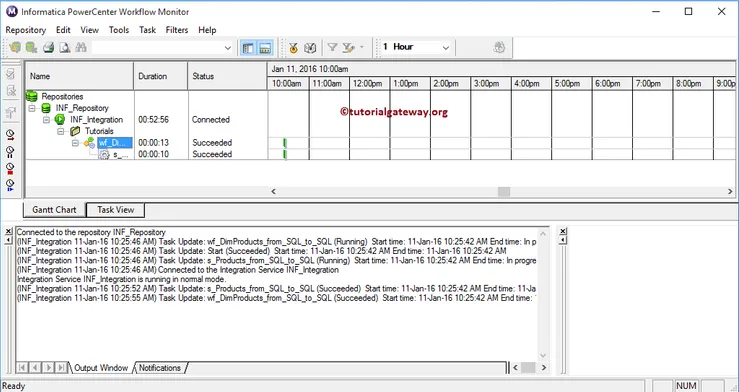
Task: Open the View menu
Action: [x=90, y=30]
